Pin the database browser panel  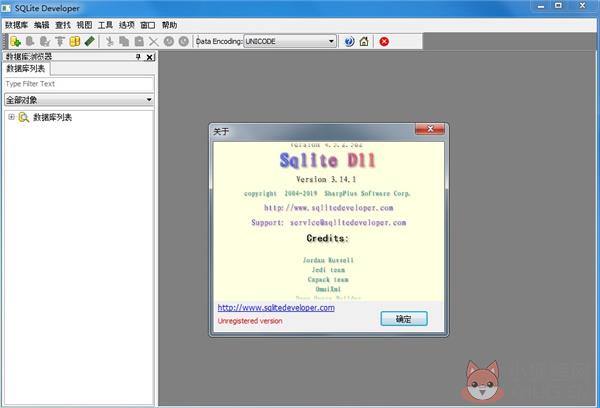click(x=138, y=57)
